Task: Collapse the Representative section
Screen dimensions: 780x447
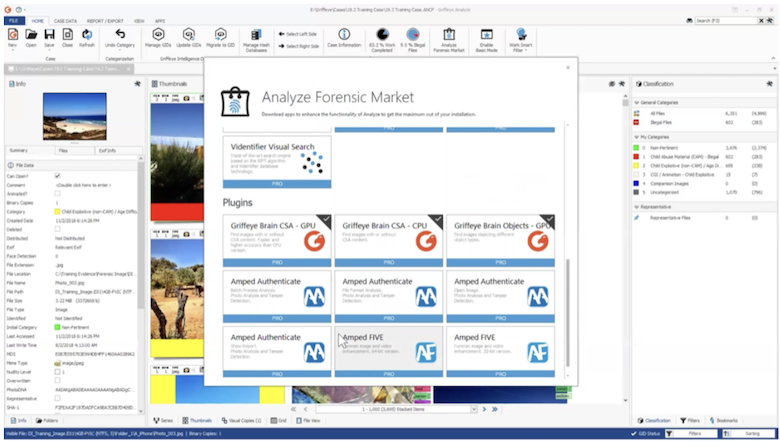Action: [637, 206]
